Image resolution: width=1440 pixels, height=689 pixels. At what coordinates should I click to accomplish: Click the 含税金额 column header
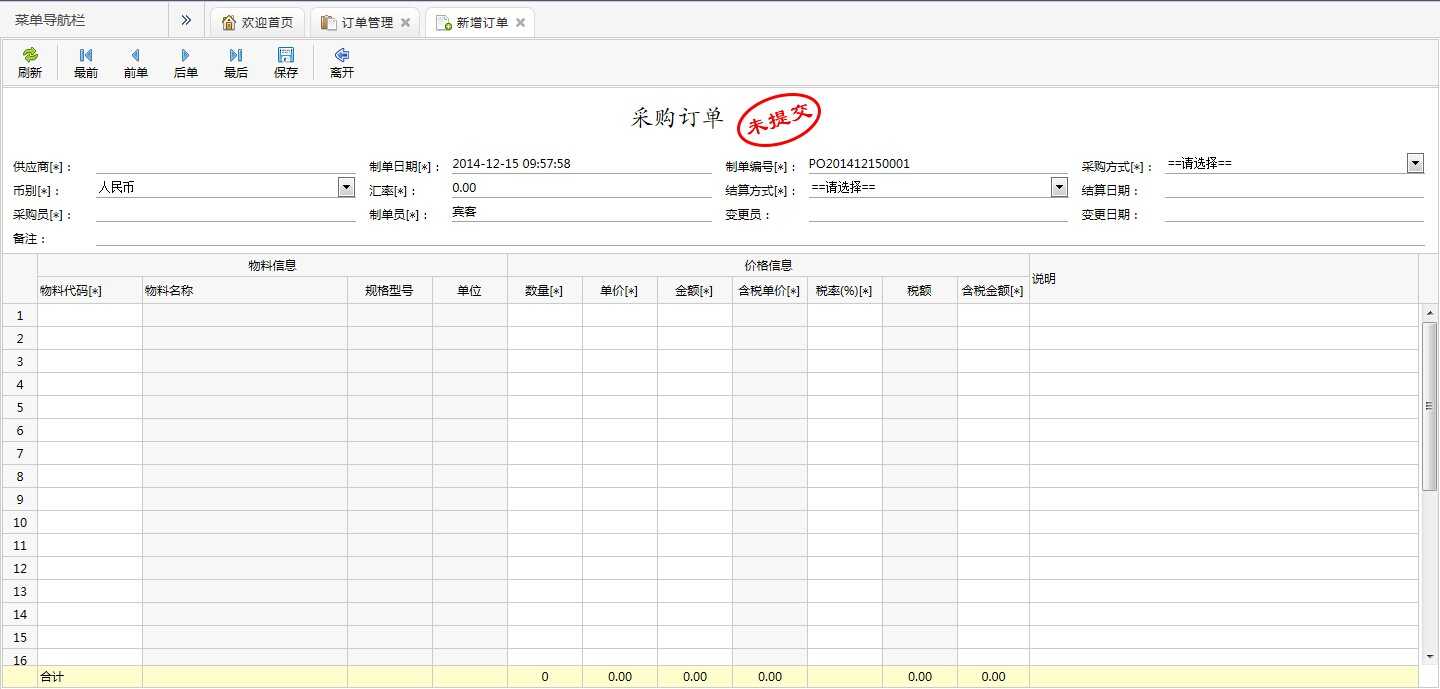pos(993,290)
